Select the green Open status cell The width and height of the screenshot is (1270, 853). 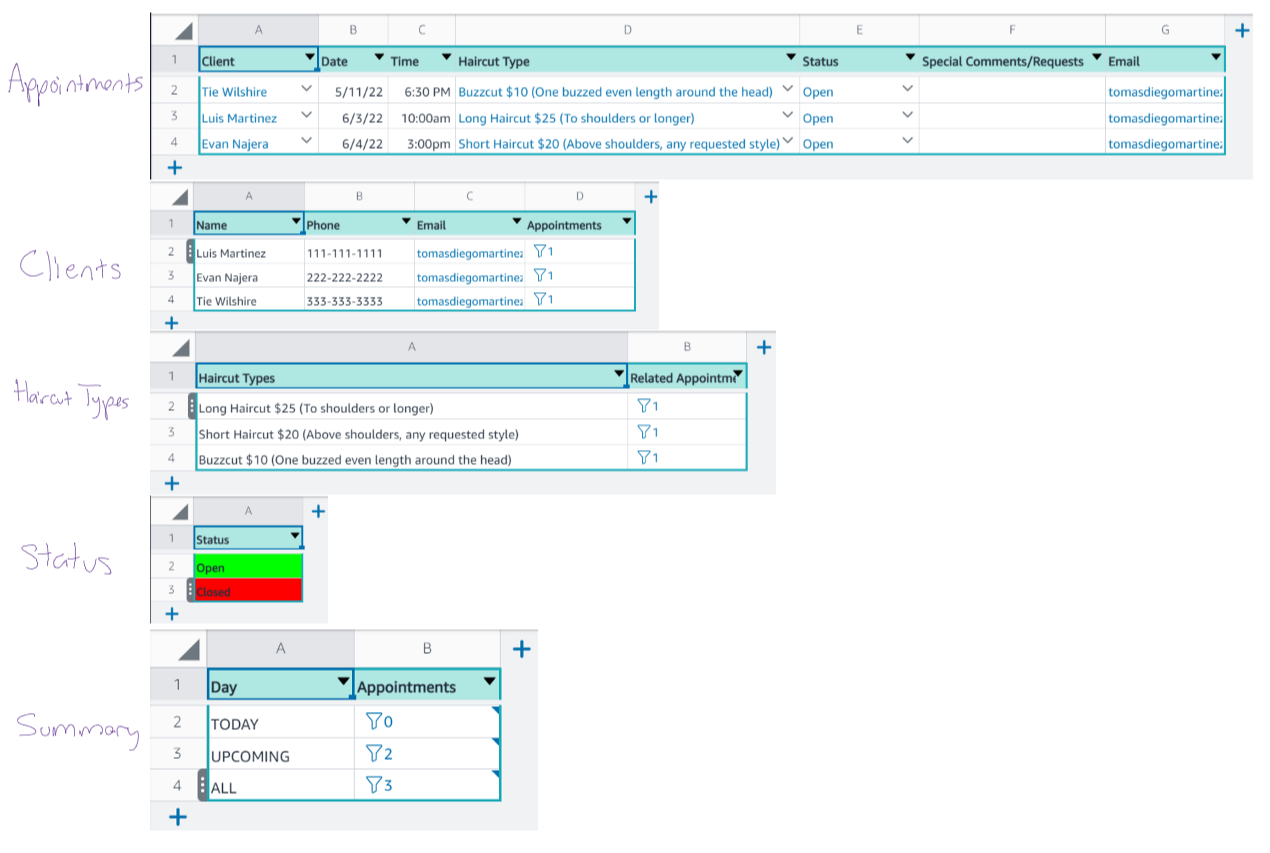[248, 566]
